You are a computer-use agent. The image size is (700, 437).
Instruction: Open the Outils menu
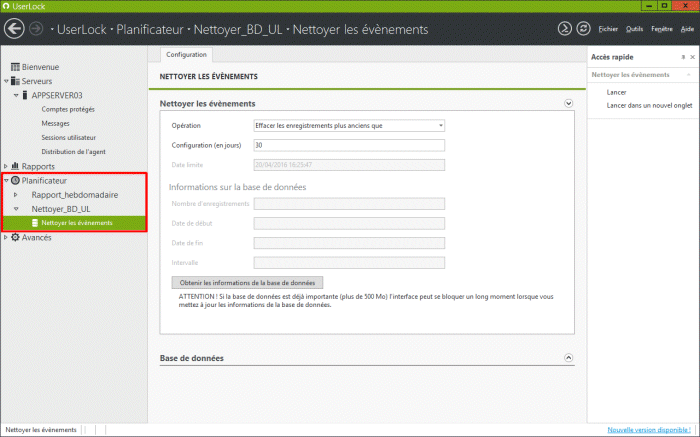point(634,29)
